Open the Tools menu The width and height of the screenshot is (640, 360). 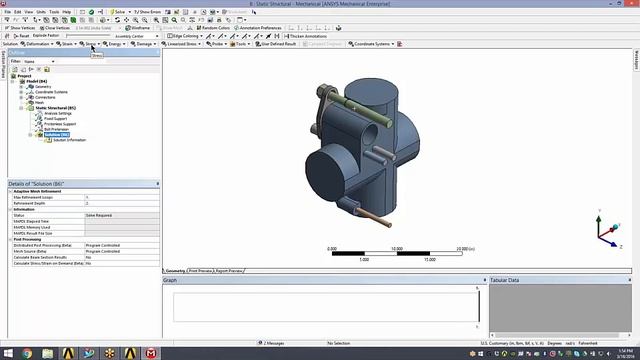pos(54,12)
